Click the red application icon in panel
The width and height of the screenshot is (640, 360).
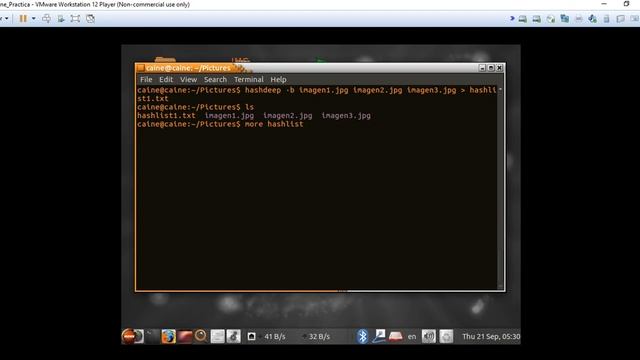point(184,336)
